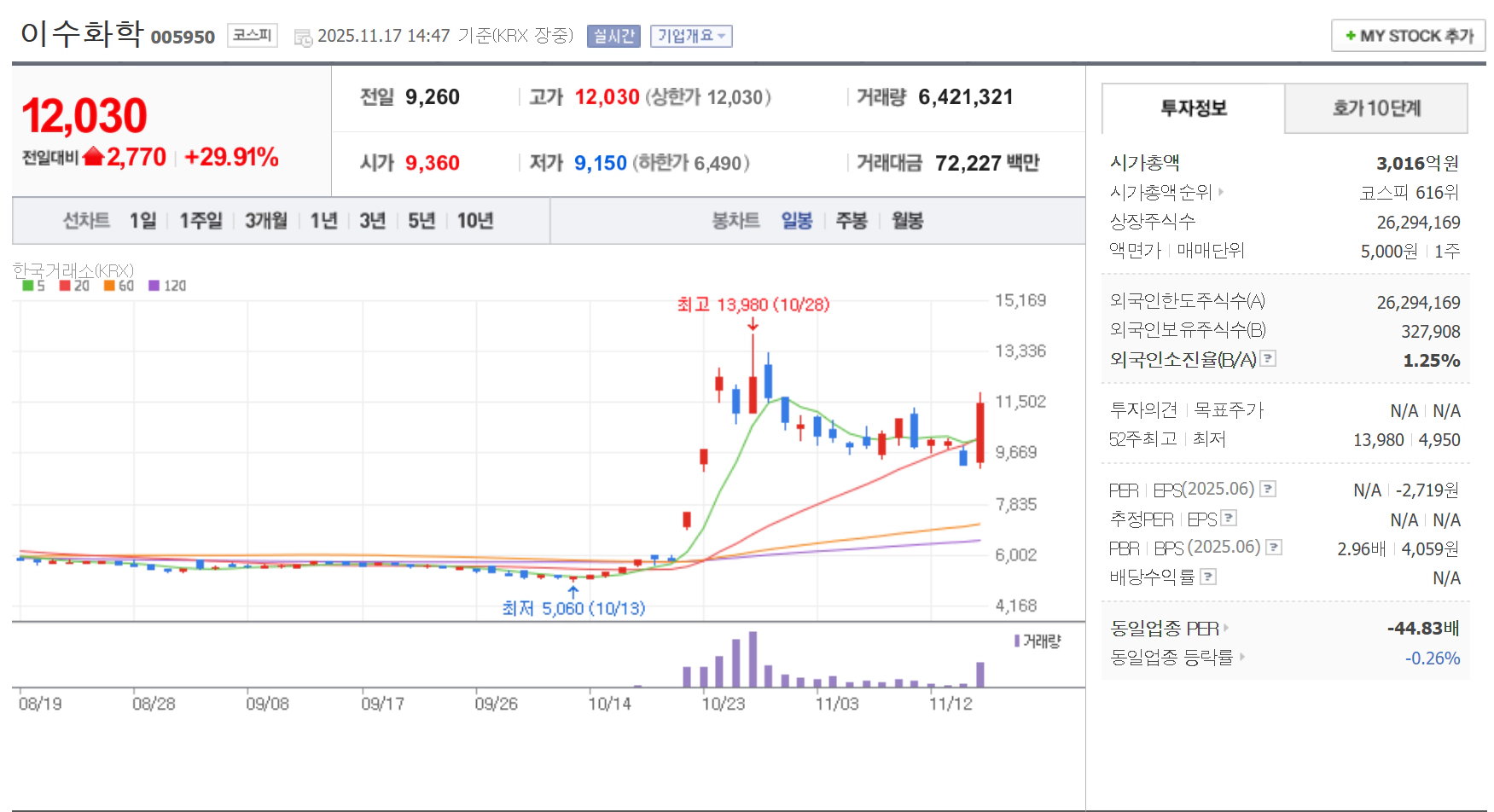Image resolution: width=1494 pixels, height=812 pixels.
Task: Enable 선차트 line chart mode
Action: (x=88, y=220)
